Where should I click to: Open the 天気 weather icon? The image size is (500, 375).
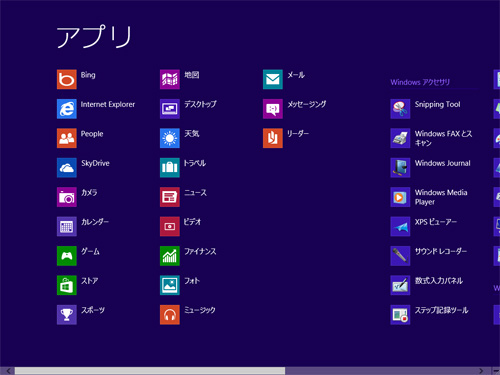click(170, 138)
